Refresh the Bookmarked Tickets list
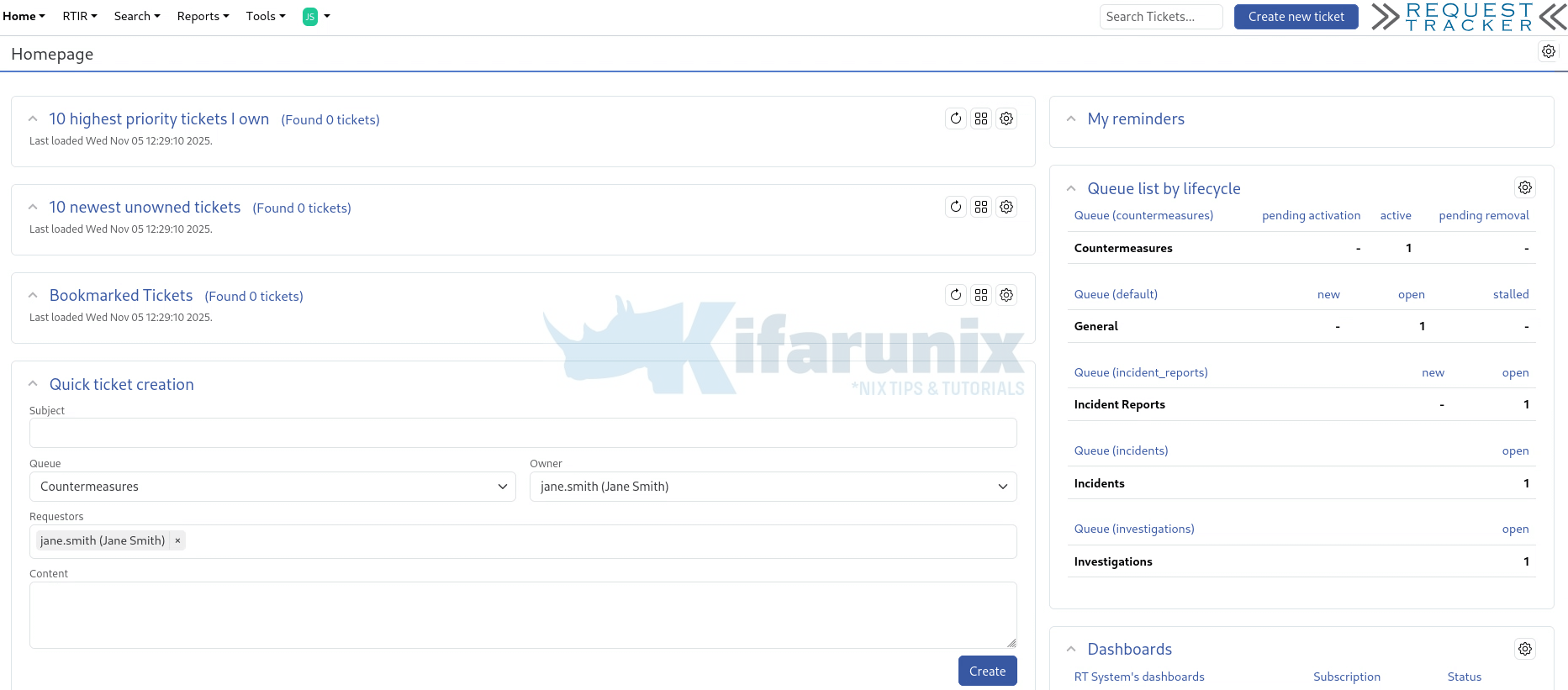The height and width of the screenshot is (690, 1568). [x=956, y=295]
